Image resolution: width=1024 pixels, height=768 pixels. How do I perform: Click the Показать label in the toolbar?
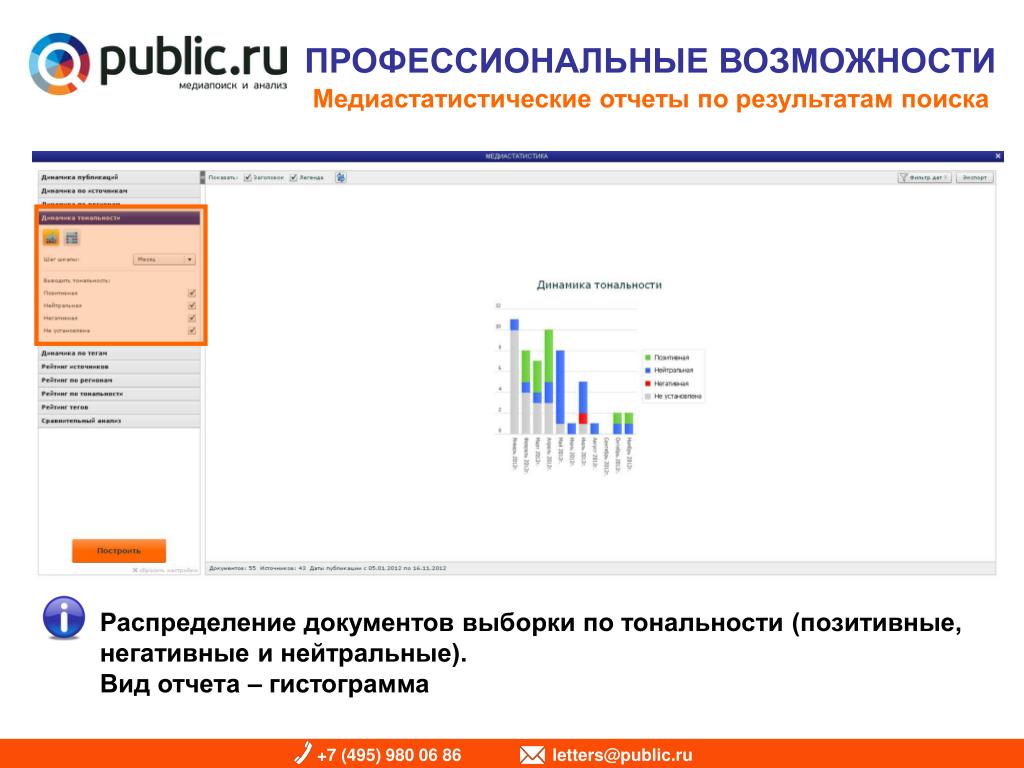(x=223, y=178)
